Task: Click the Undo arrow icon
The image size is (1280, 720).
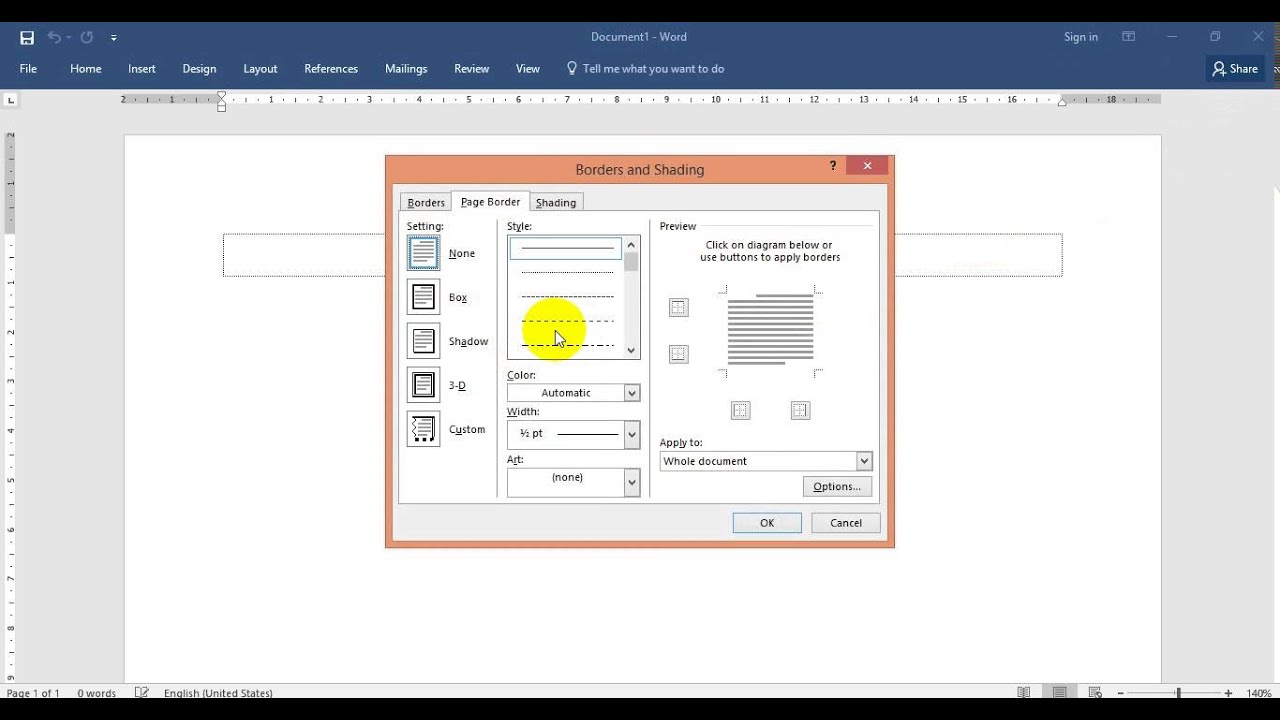Action: (x=54, y=37)
